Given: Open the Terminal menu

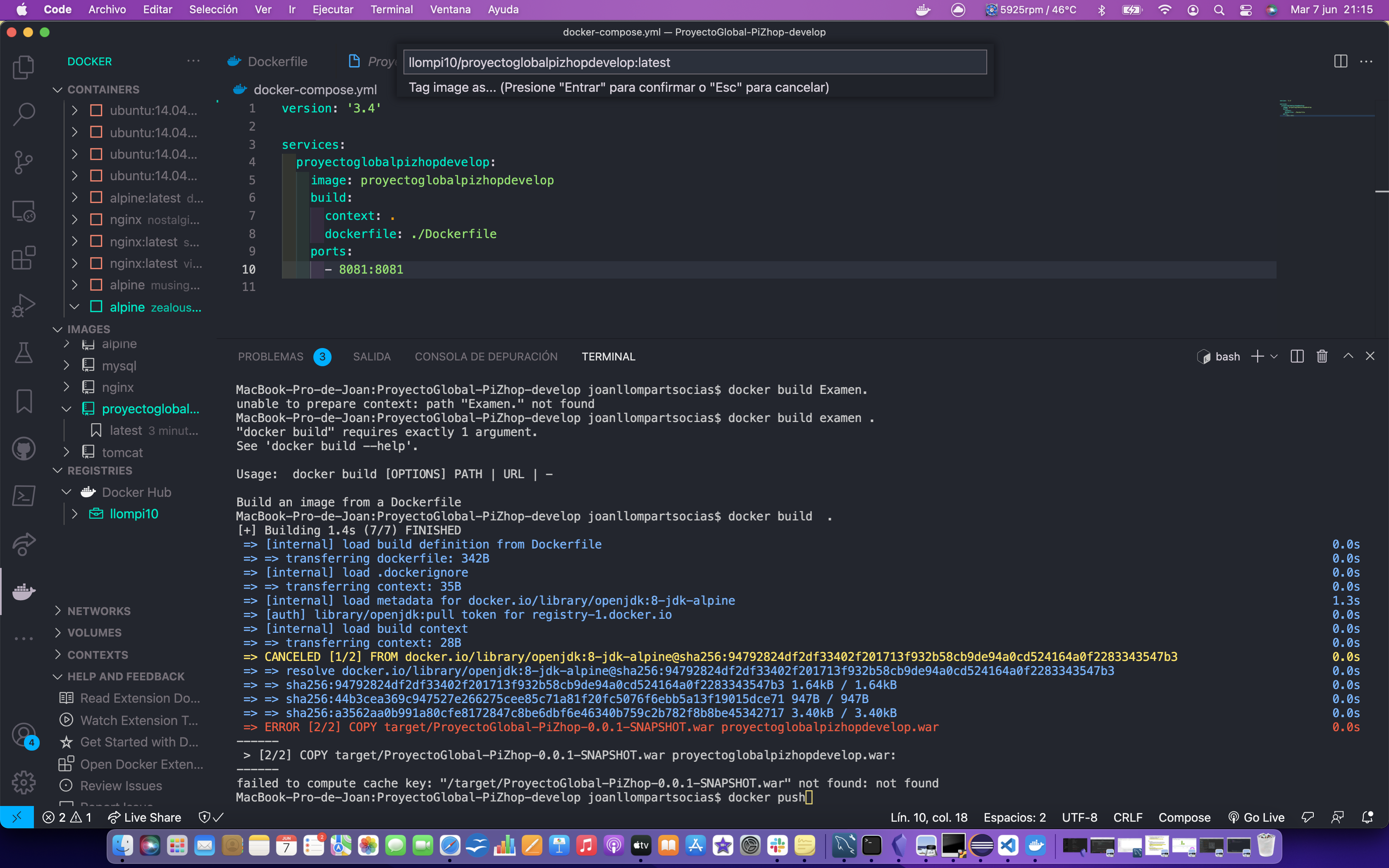Looking at the screenshot, I should click(x=391, y=9).
